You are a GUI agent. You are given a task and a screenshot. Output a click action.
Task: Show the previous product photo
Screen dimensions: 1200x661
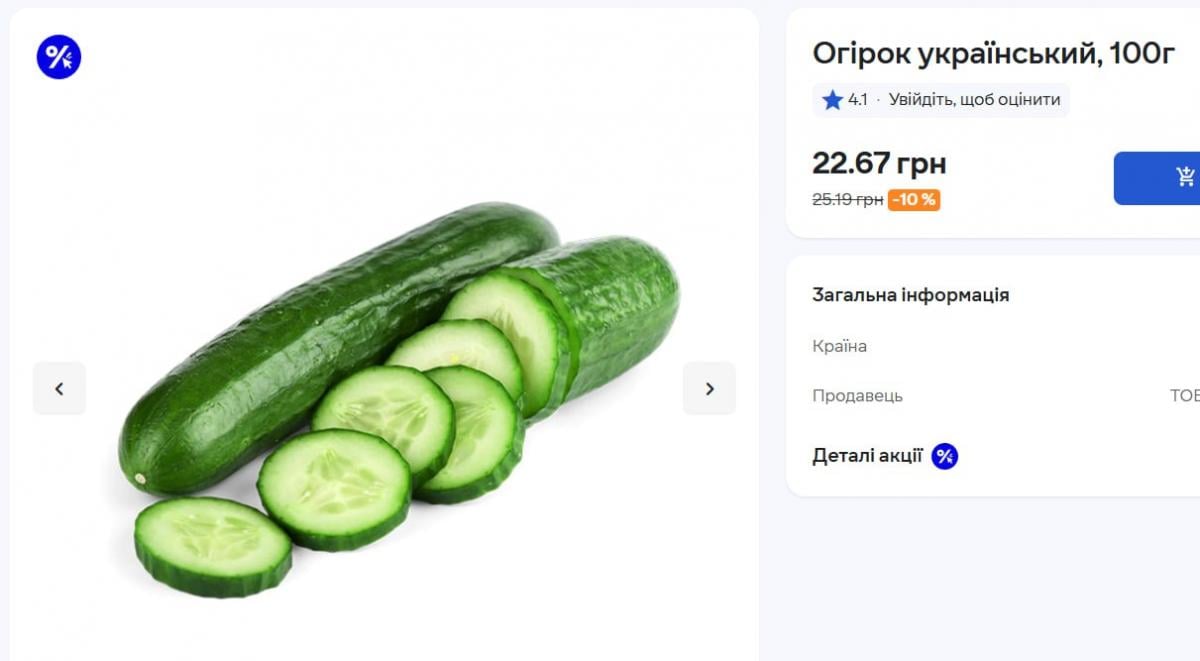click(x=59, y=388)
